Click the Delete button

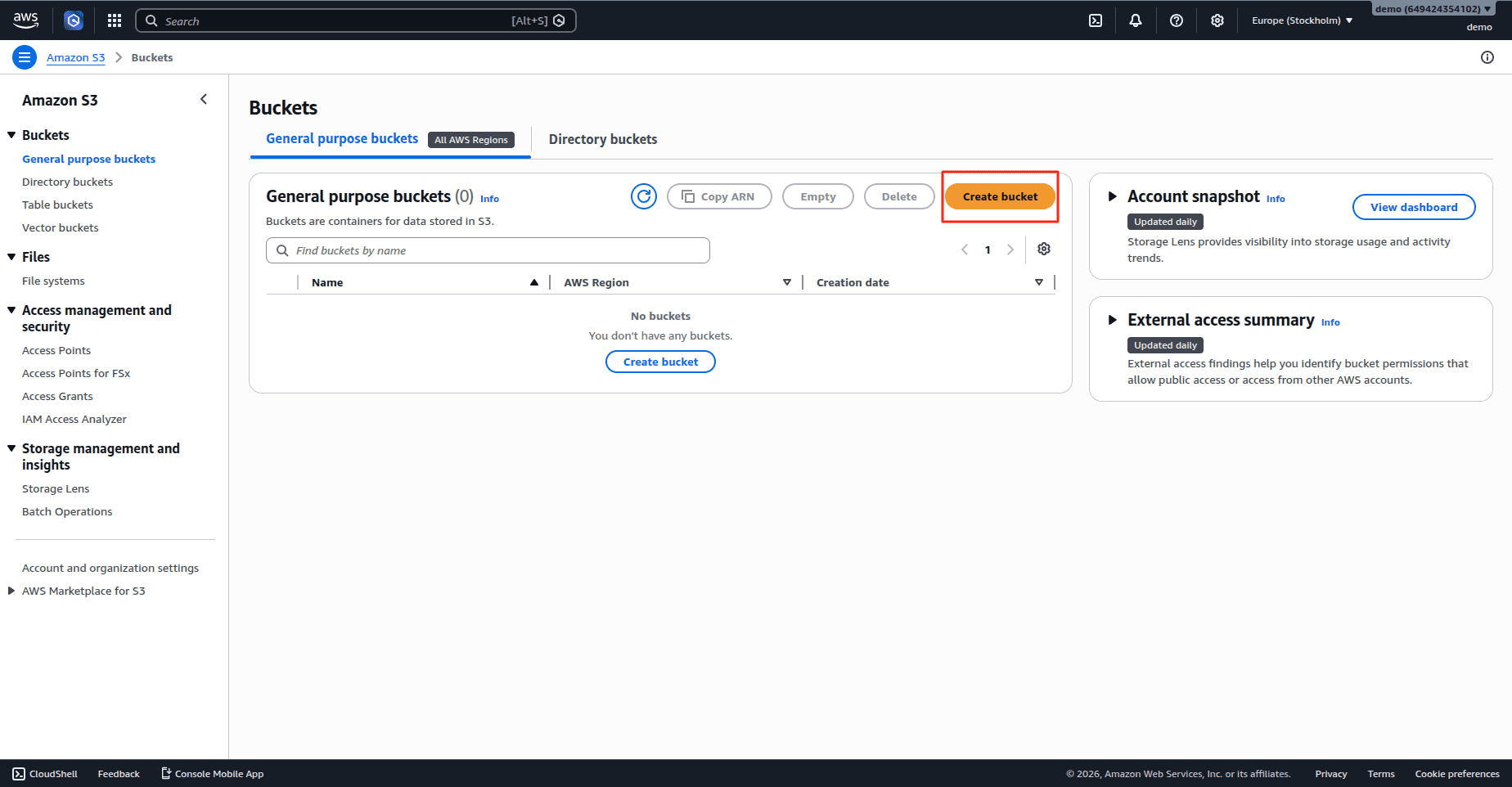pyautogui.click(x=899, y=196)
